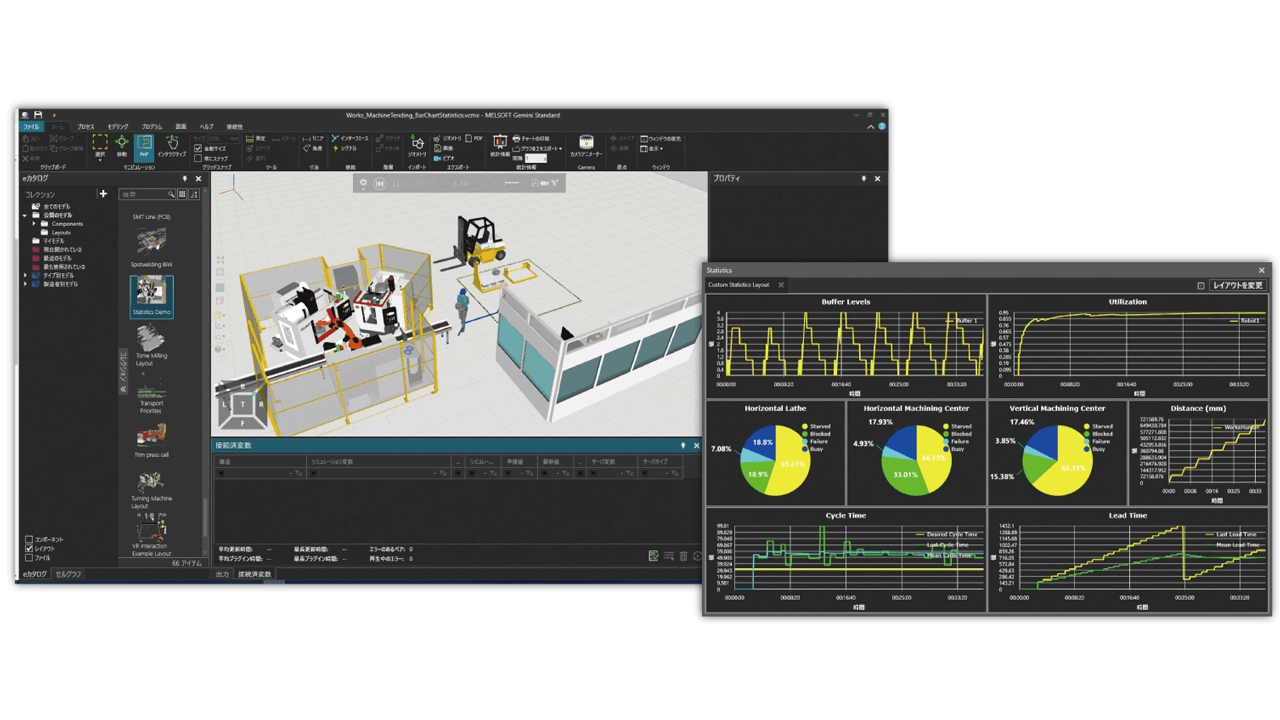Activate the 移動 (Move) manipulation tool
Screen dimensions: 1280x720
click(x=121, y=143)
